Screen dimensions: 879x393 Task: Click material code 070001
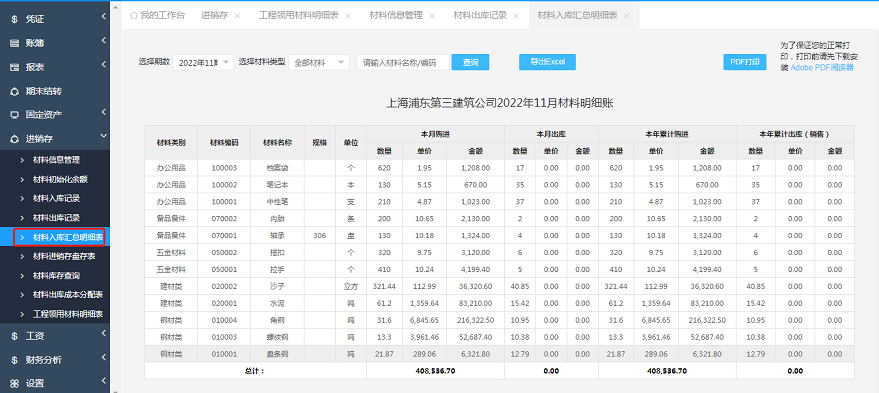click(x=224, y=235)
